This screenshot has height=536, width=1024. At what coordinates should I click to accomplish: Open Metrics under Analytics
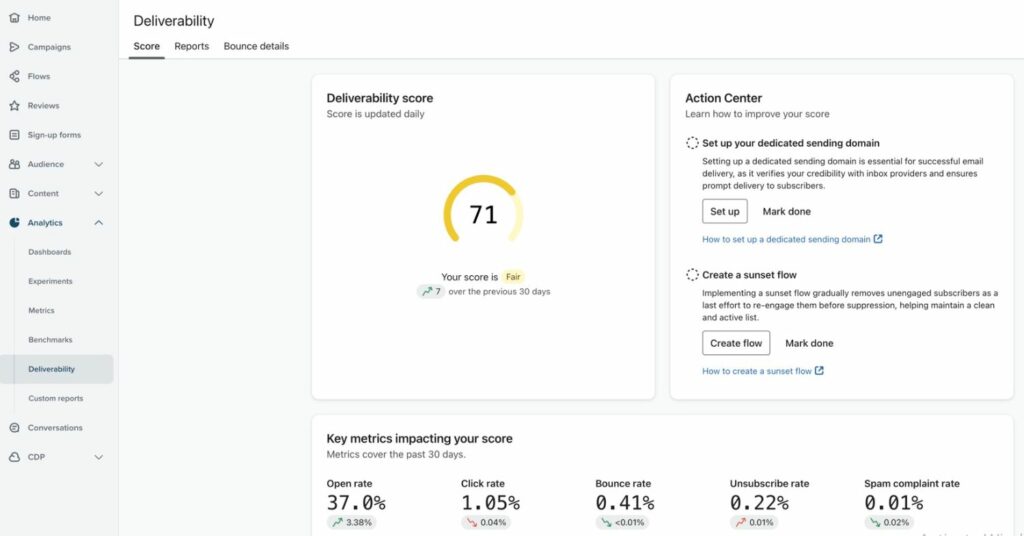[x=41, y=311]
